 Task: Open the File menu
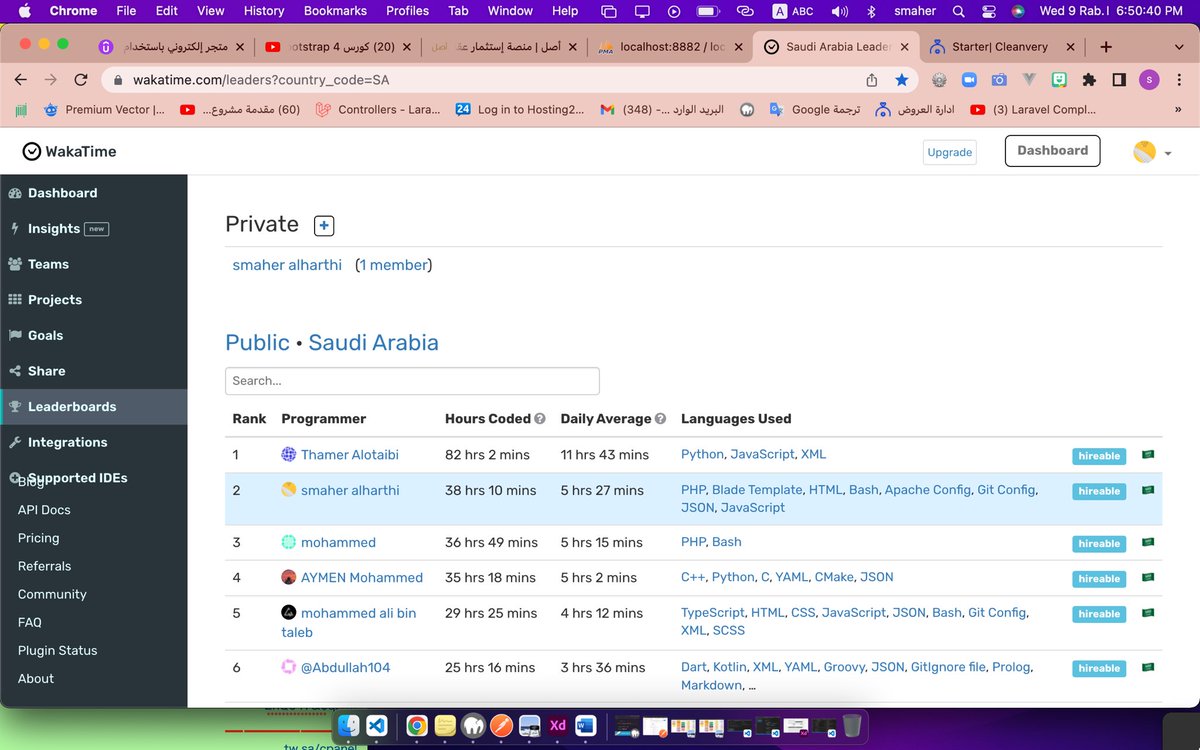click(x=126, y=11)
